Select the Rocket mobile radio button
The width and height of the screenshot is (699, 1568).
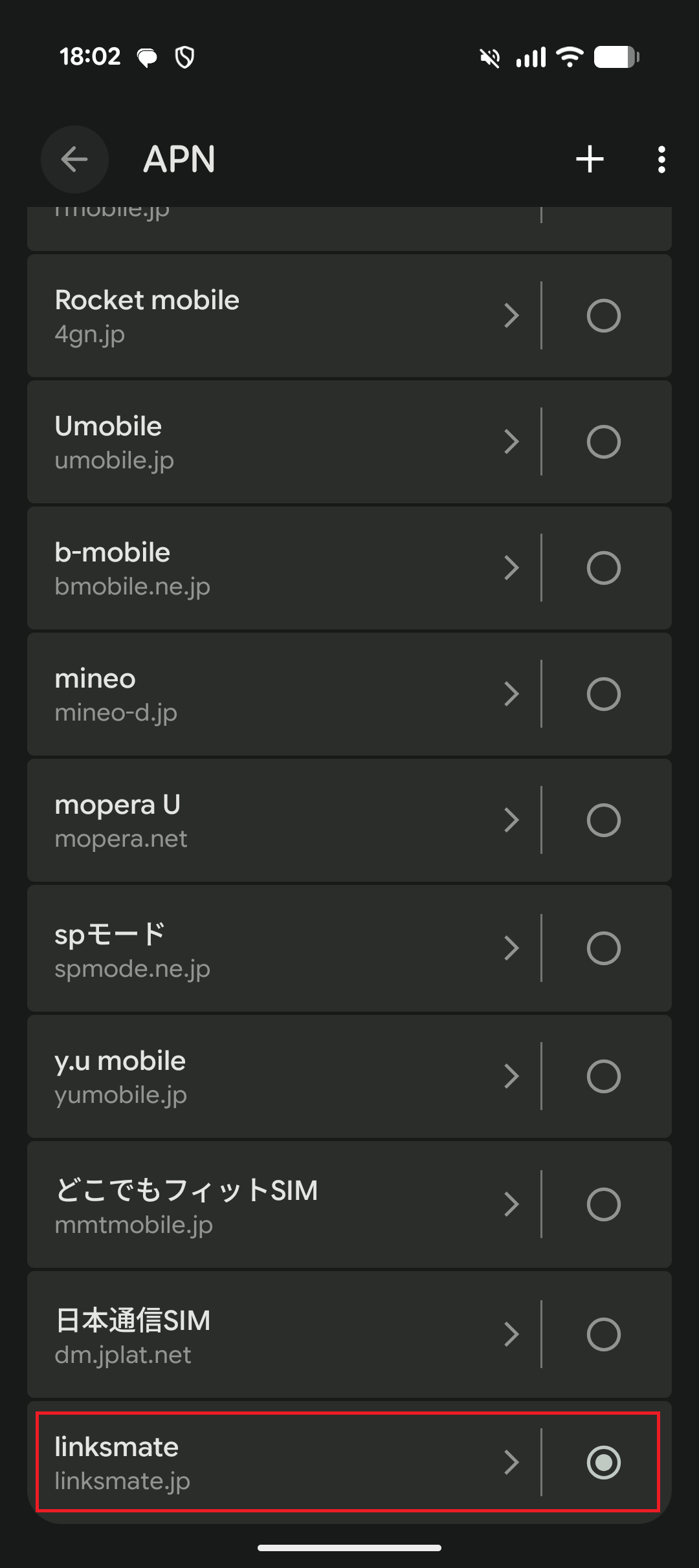[603, 316]
